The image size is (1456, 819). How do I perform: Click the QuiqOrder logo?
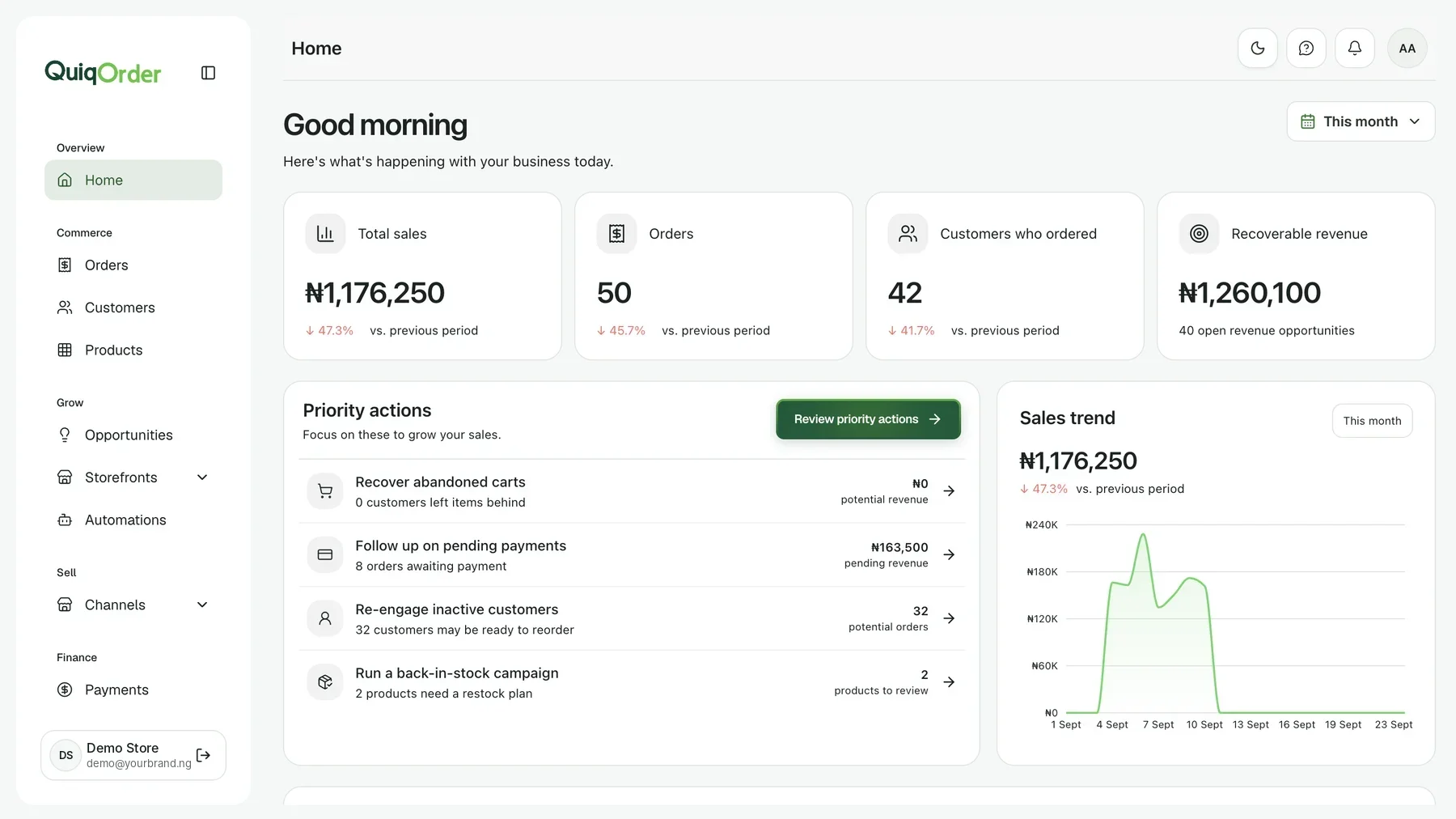[103, 73]
